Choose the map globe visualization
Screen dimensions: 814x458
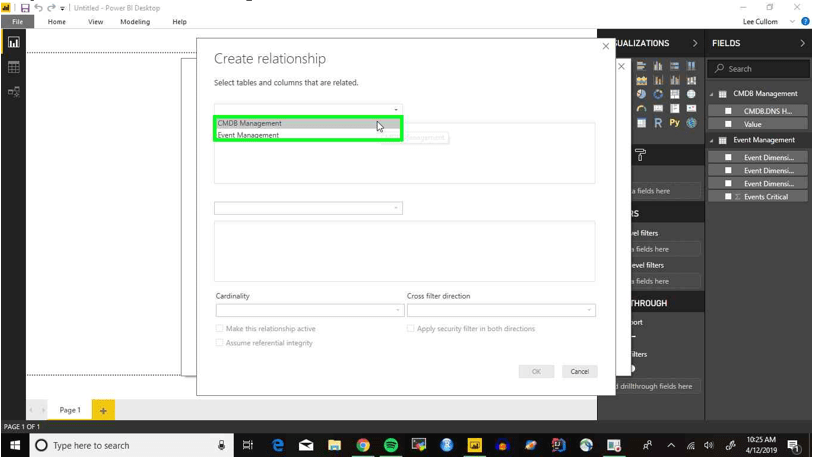691,94
